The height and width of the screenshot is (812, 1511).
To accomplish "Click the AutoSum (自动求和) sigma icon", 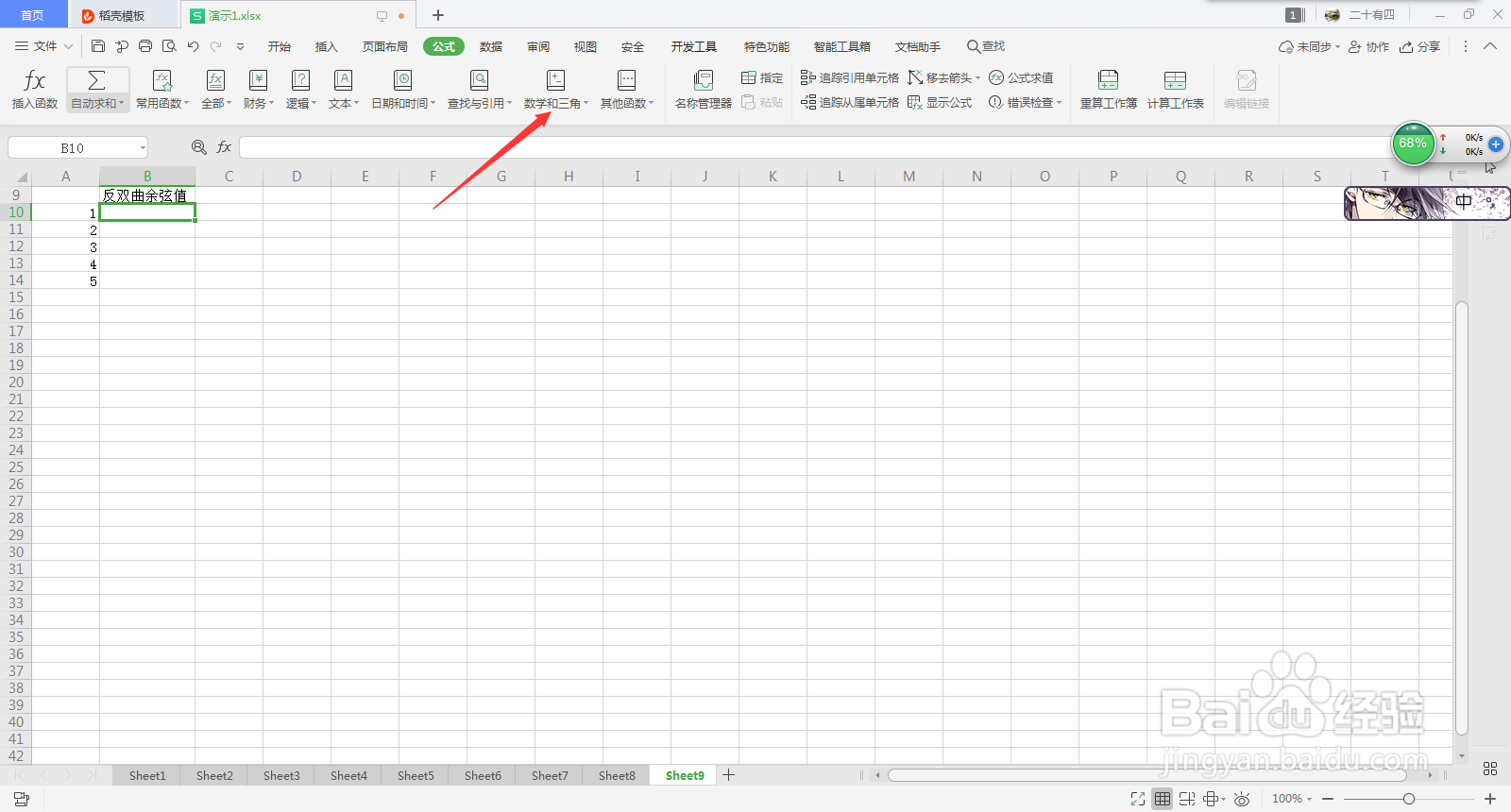I will [x=96, y=80].
